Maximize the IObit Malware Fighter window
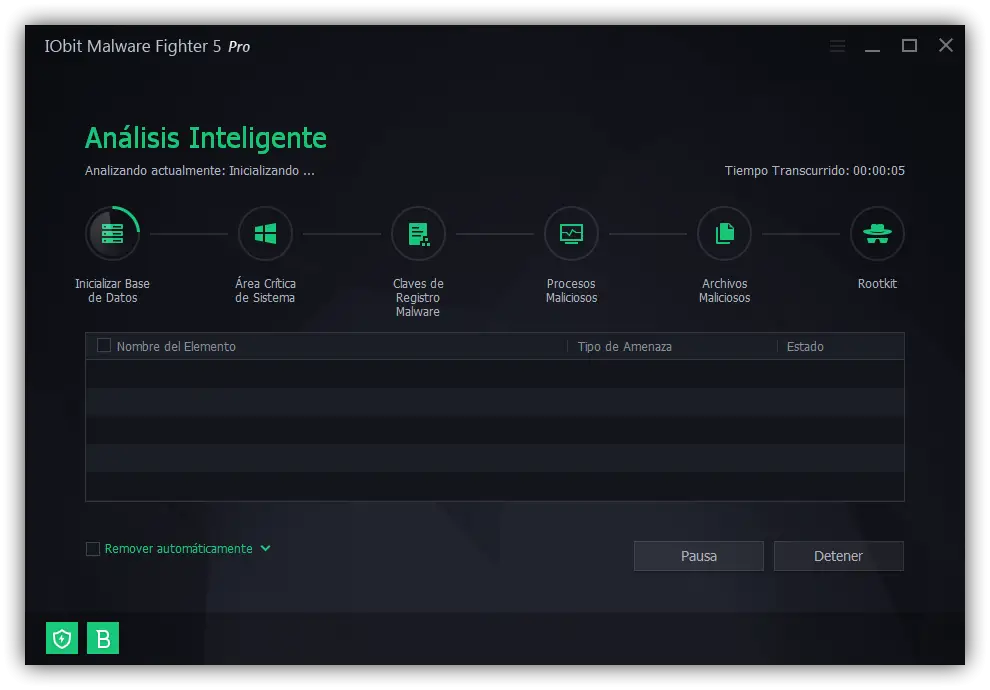This screenshot has width=990, height=690. pos(909,45)
